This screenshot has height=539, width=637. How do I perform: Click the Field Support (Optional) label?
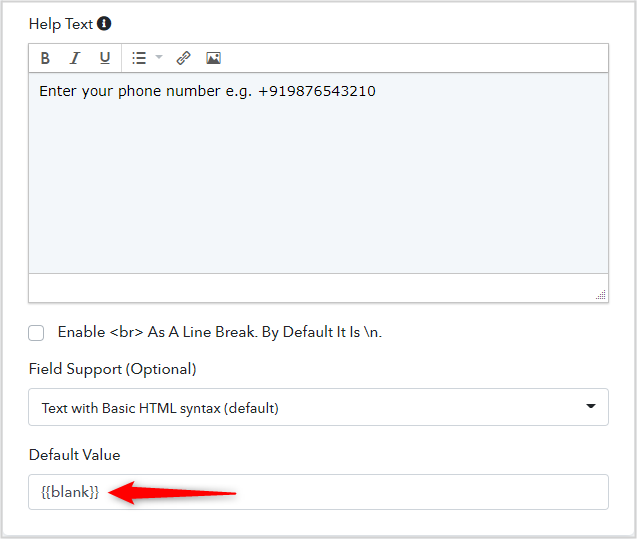pos(113,369)
